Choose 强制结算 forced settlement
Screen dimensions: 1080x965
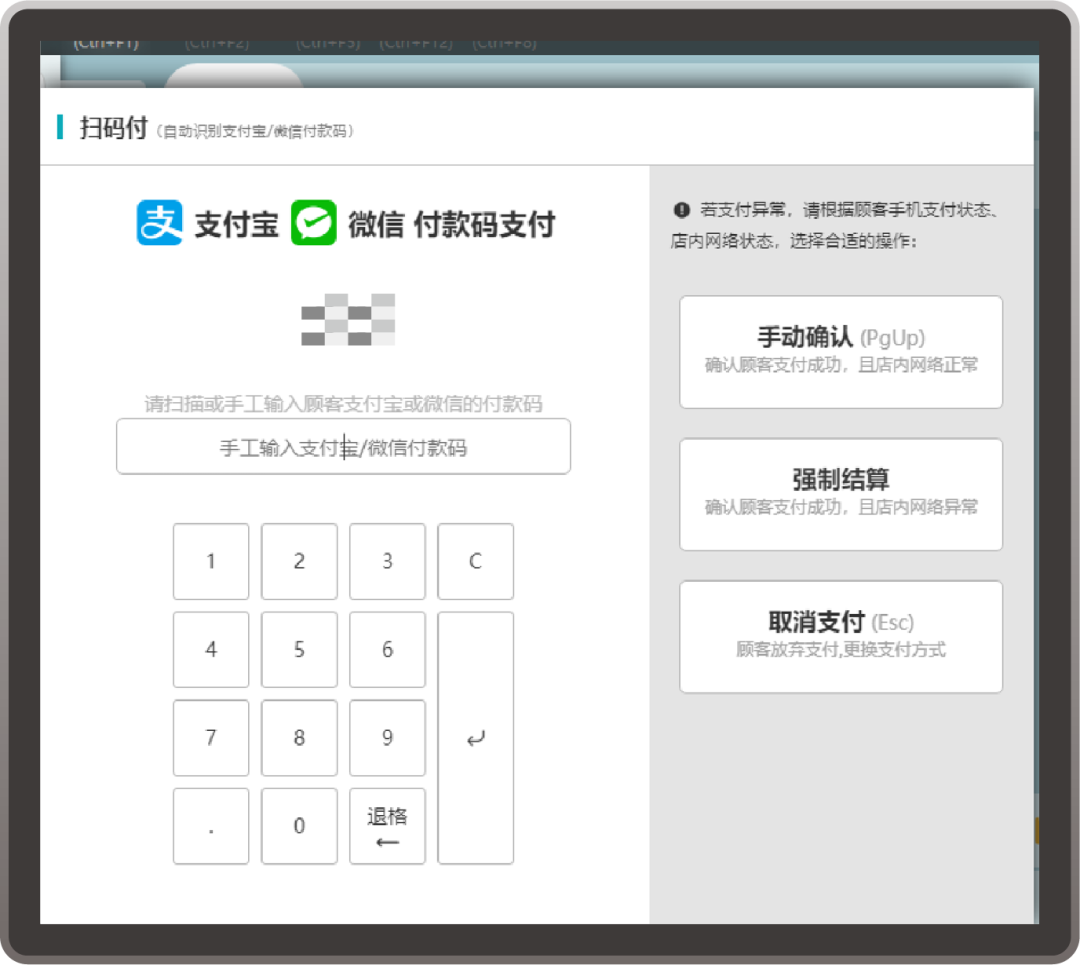pos(841,495)
